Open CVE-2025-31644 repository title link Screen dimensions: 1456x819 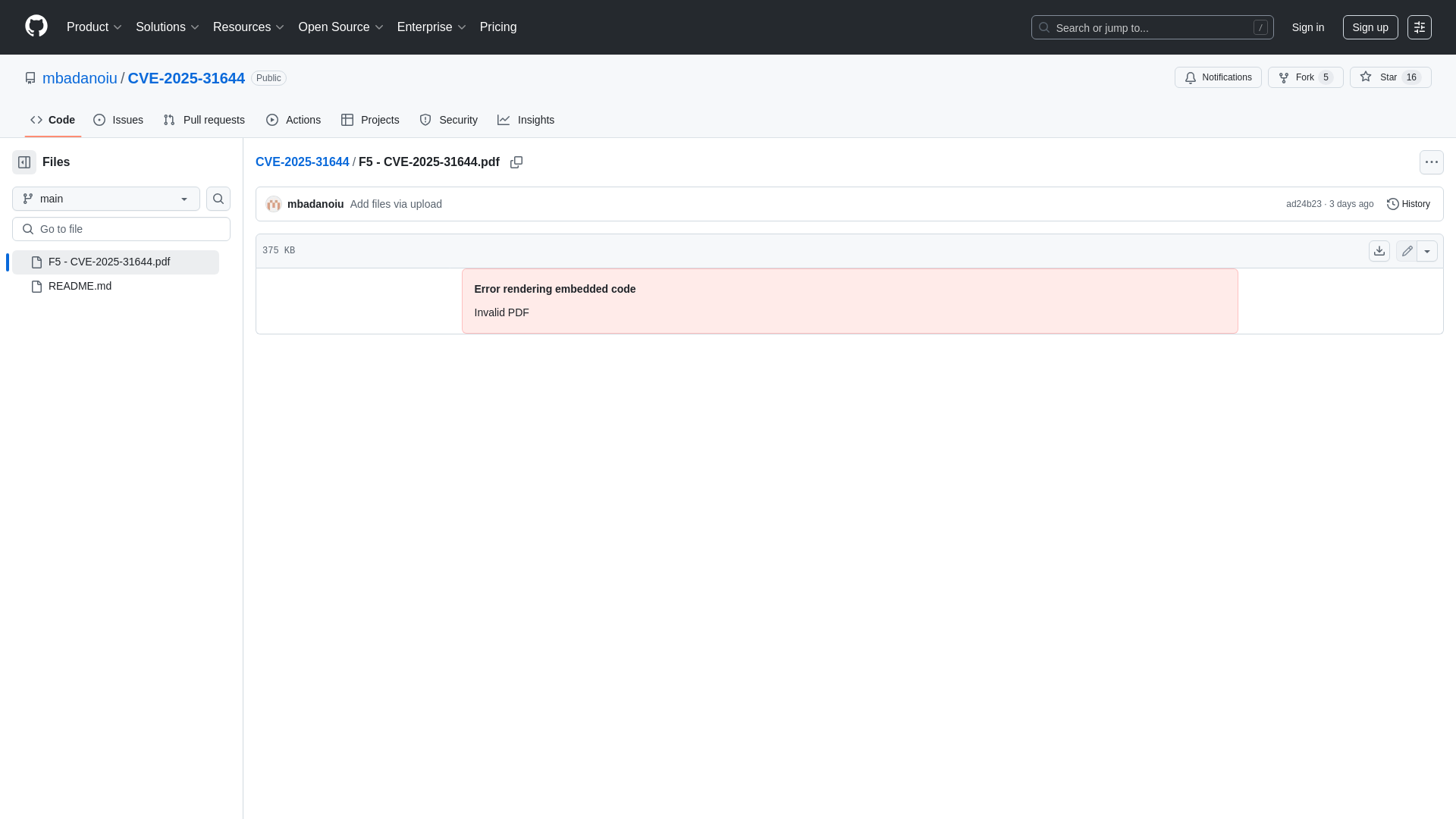186,78
